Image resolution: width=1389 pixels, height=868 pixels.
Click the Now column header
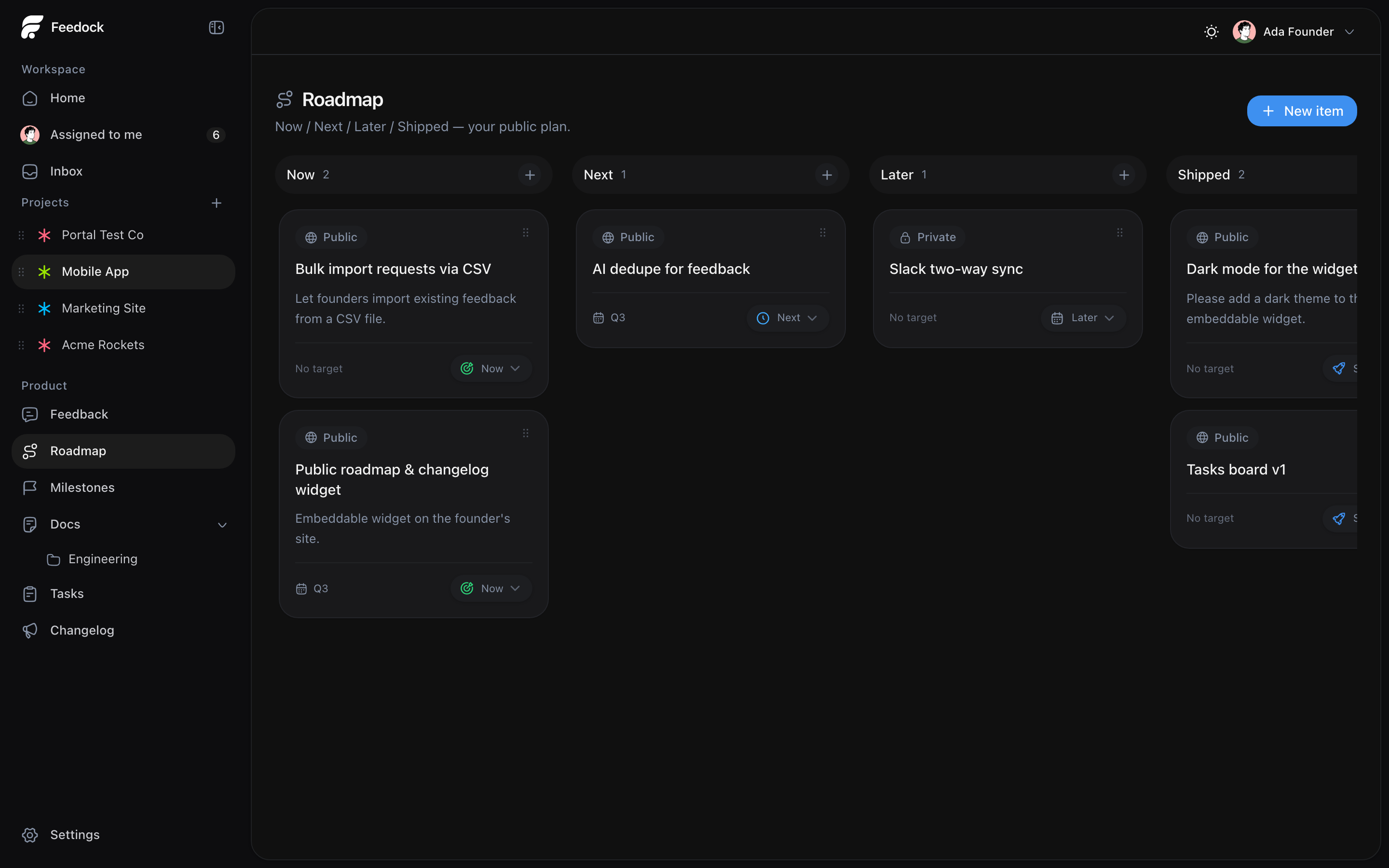click(x=413, y=175)
